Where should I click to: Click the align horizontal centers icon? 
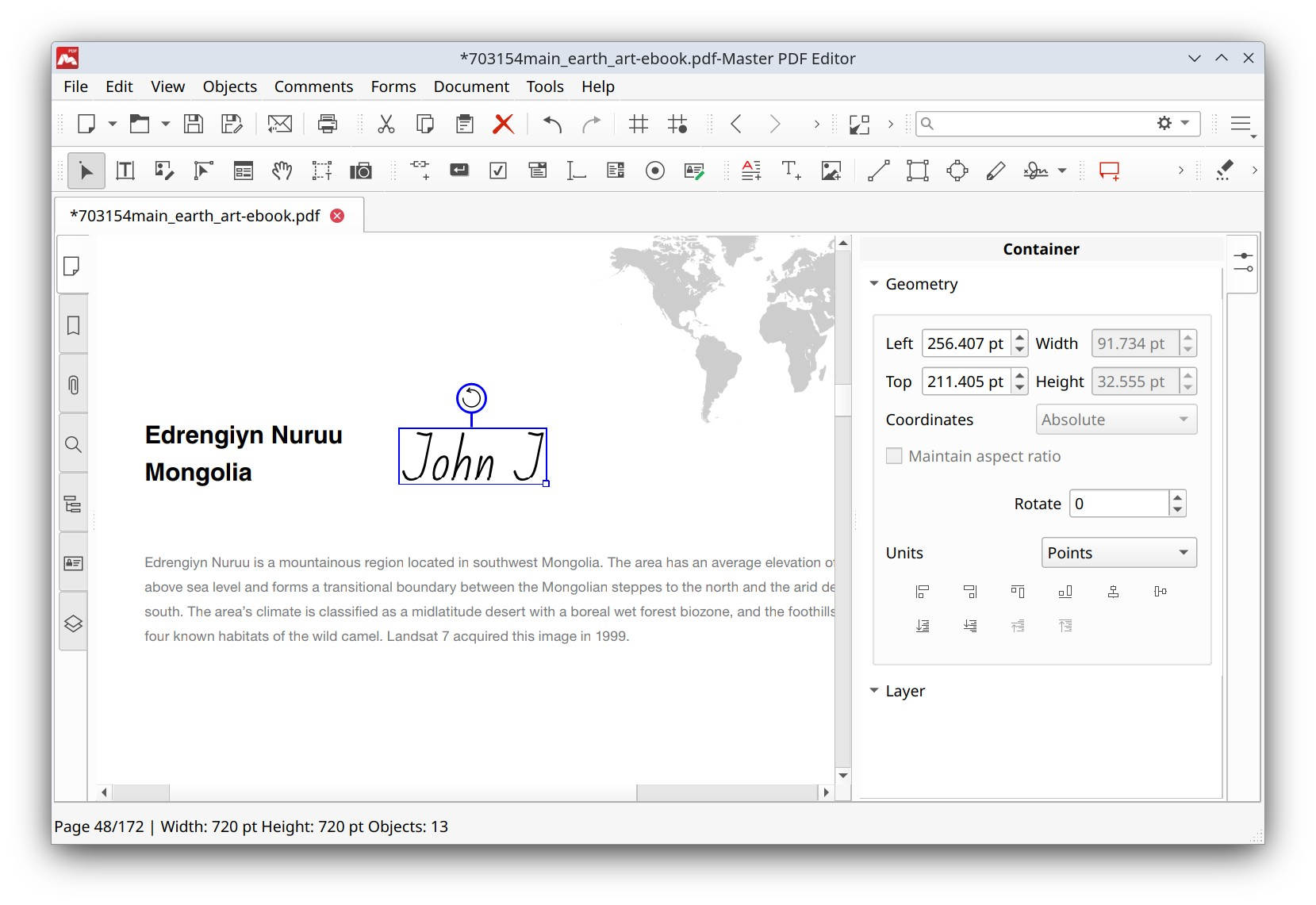pyautogui.click(x=1113, y=592)
